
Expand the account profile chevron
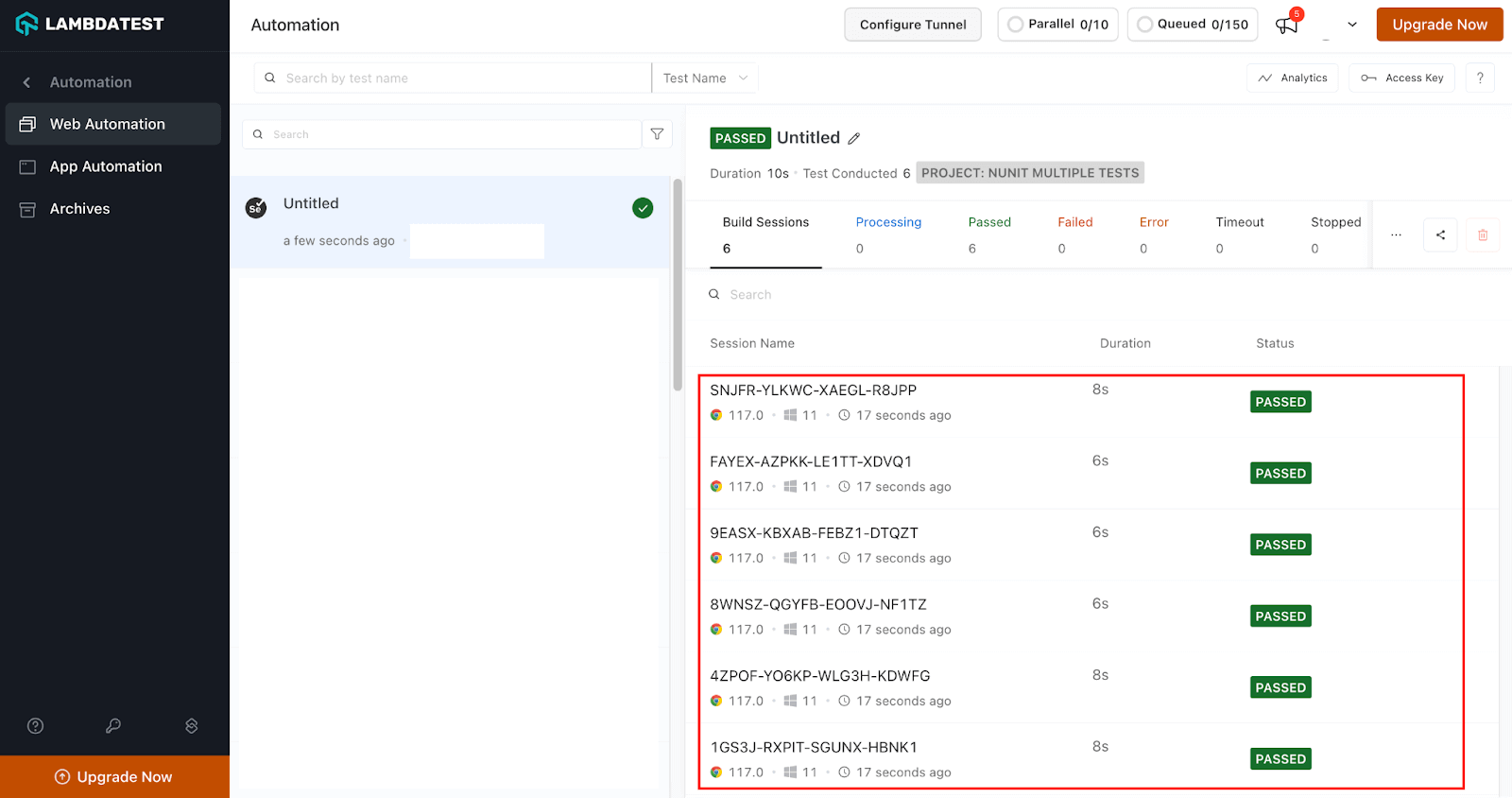pyautogui.click(x=1352, y=25)
